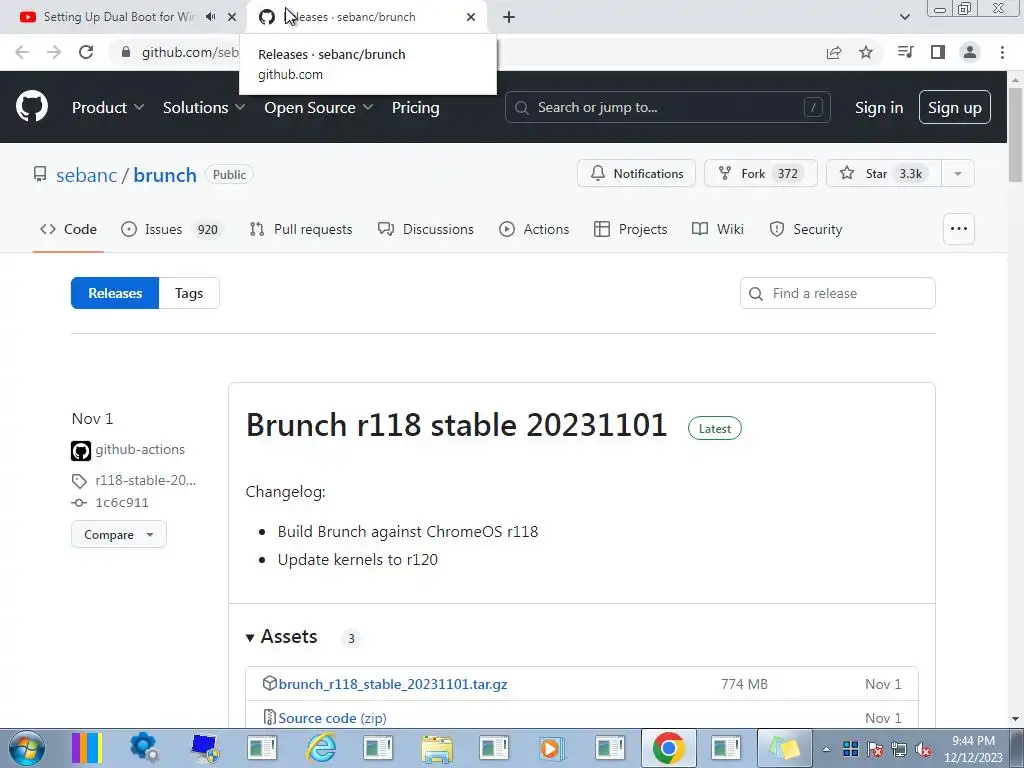
Task: Toggle the browser side panel icon
Action: click(x=938, y=52)
